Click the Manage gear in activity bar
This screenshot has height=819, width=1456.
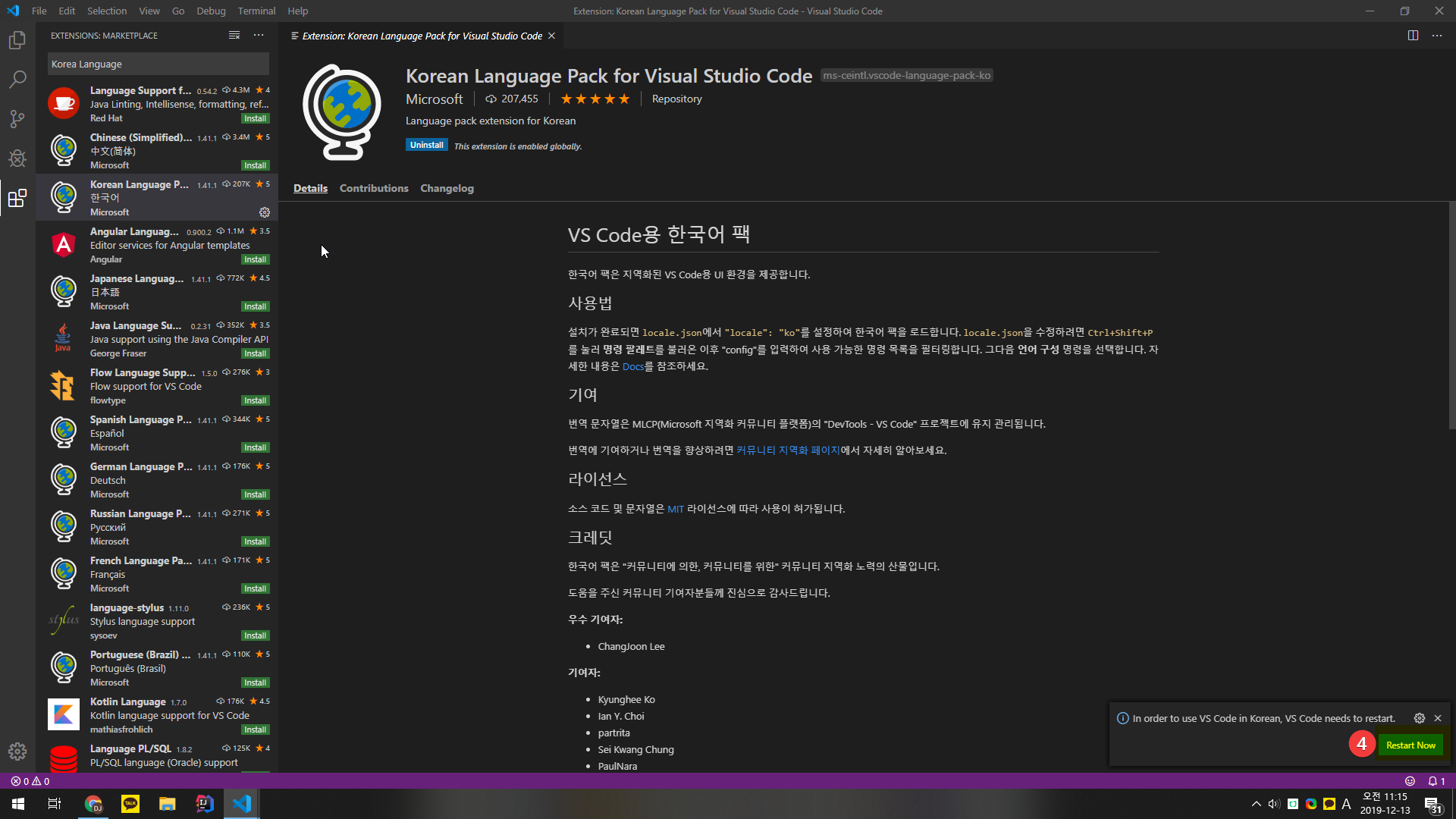tap(17, 752)
